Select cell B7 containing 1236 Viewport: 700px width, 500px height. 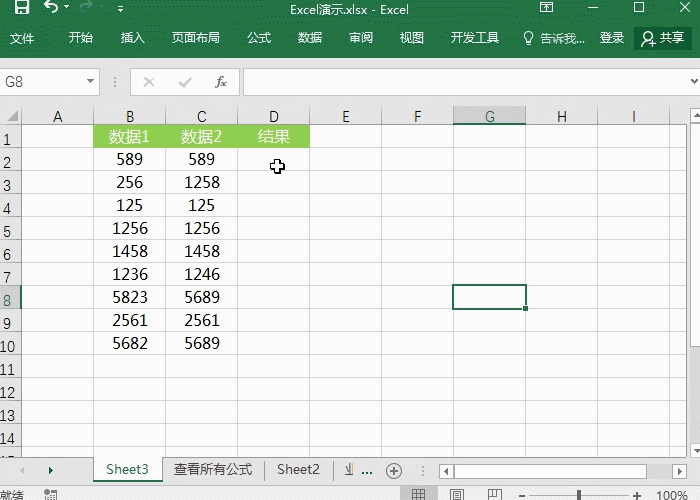[x=129, y=274]
